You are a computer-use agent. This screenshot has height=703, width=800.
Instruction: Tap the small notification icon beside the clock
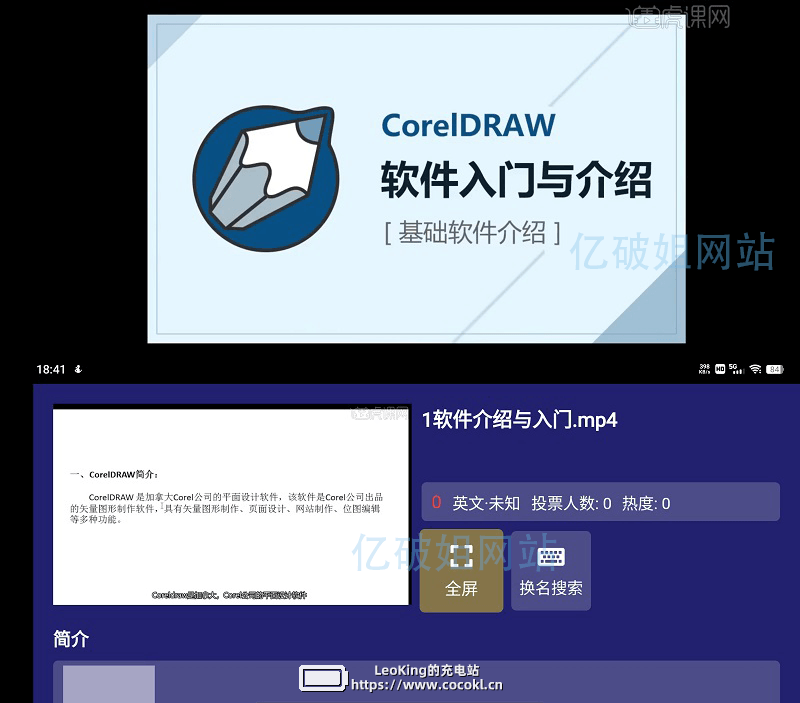(78, 369)
